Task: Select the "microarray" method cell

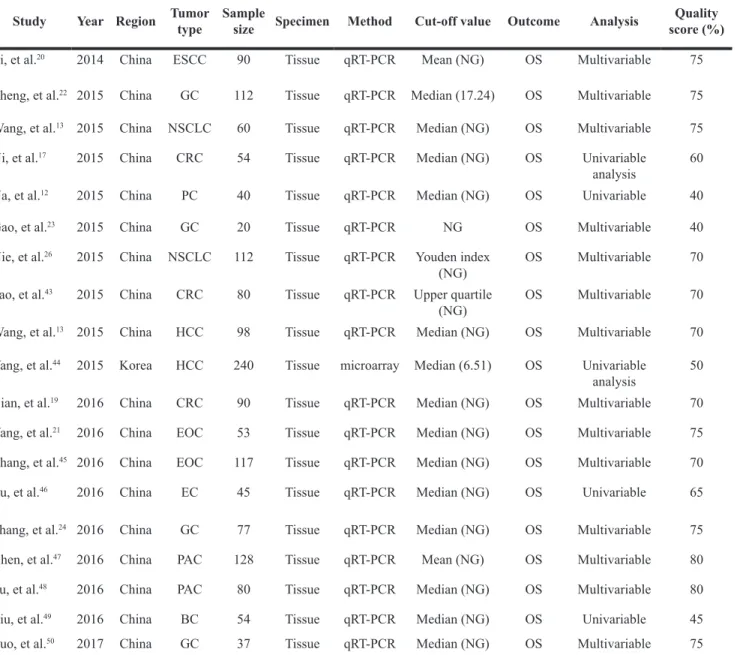Action: (369, 366)
